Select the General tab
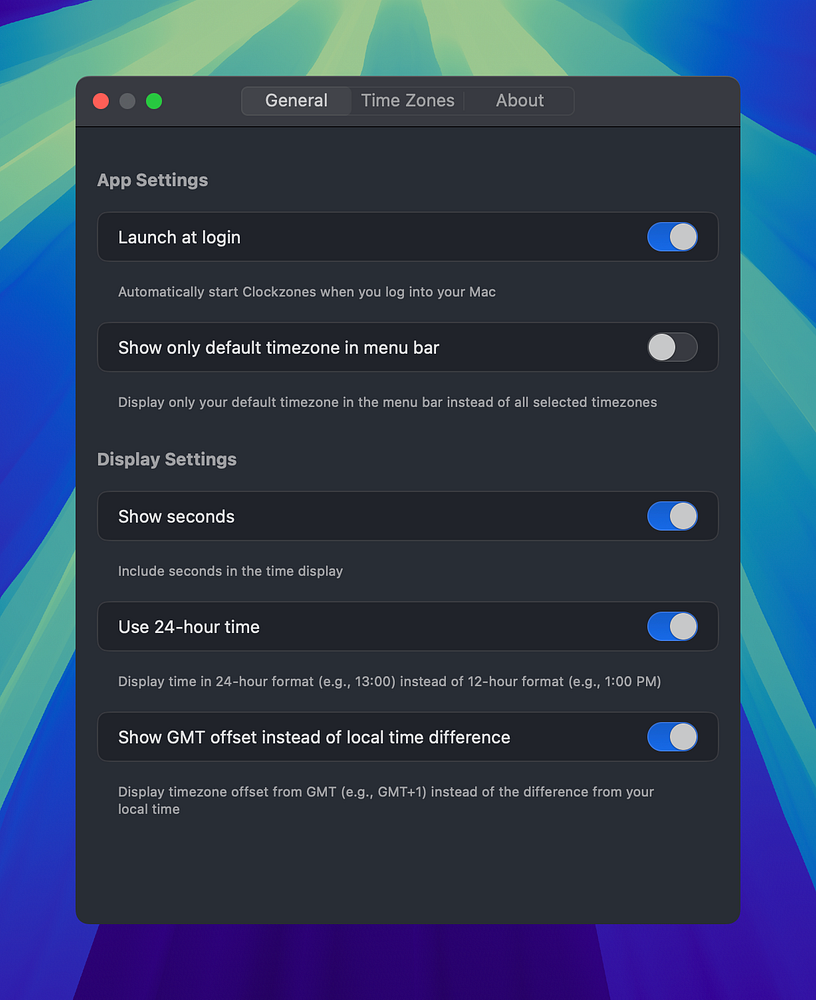Screen dimensions: 816x1000 [x=296, y=101]
